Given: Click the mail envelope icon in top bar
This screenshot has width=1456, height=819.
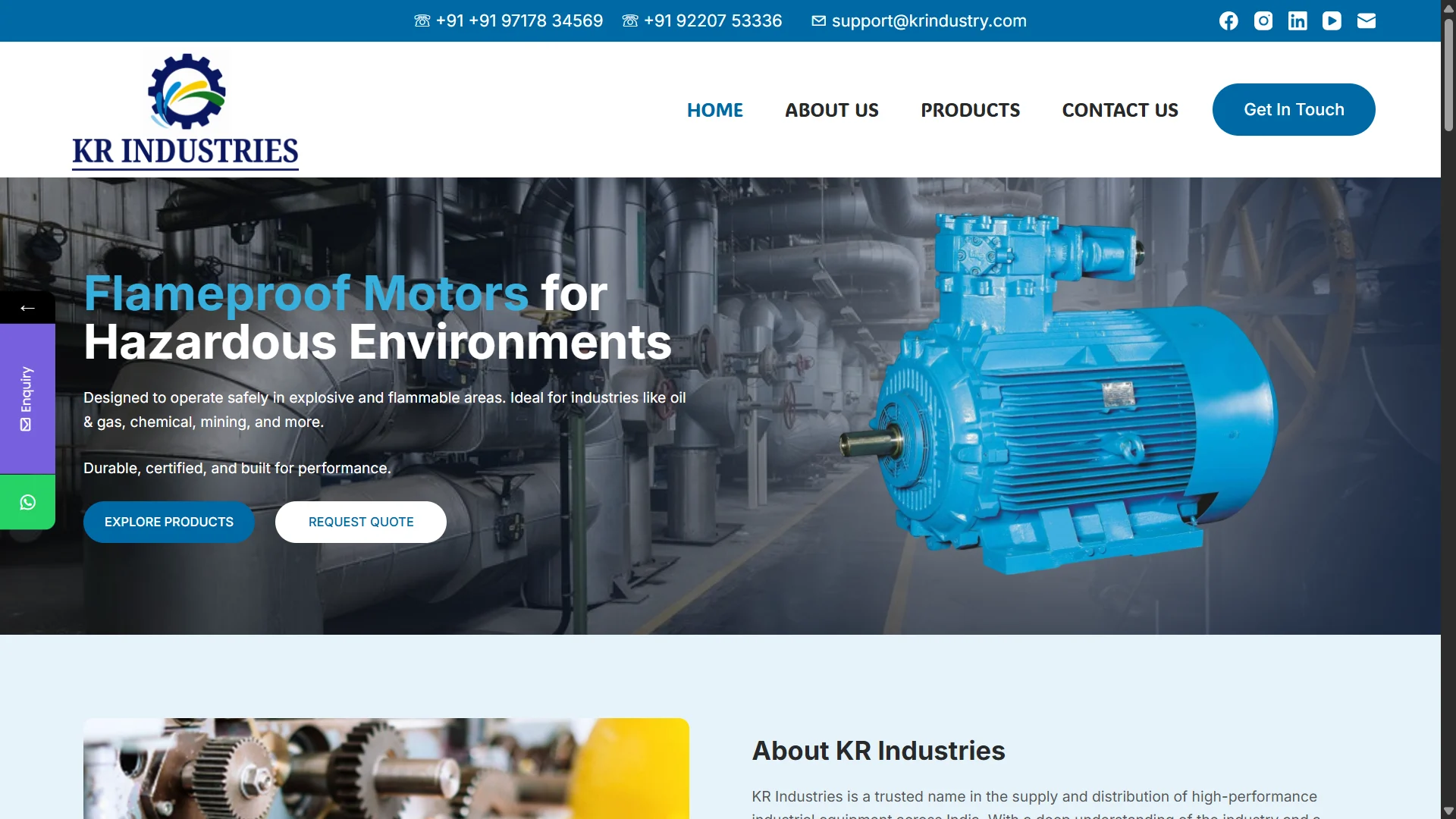Looking at the screenshot, I should 1367,20.
